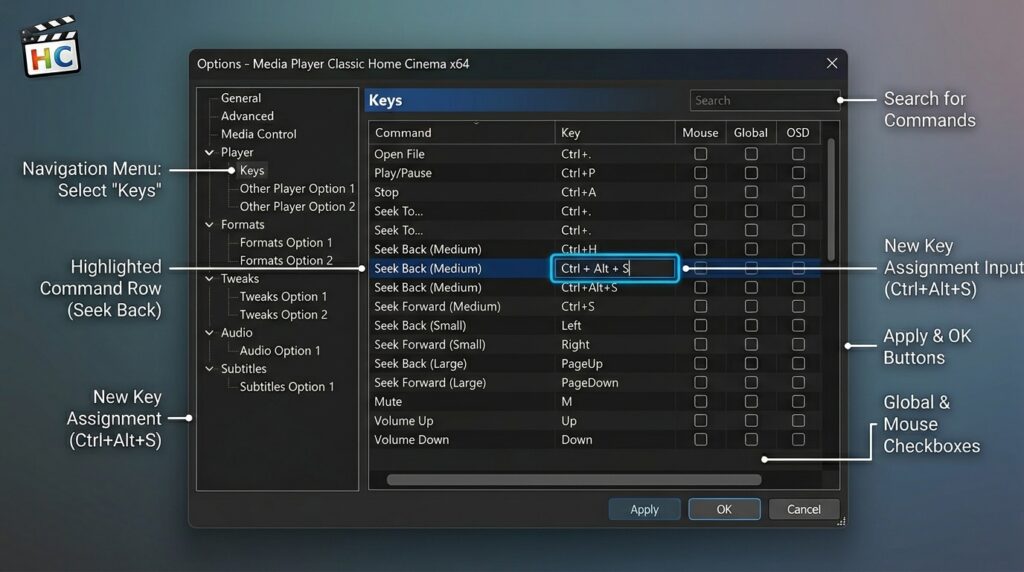1024x572 pixels.
Task: Select the Volume Up command row
Action: (x=594, y=421)
